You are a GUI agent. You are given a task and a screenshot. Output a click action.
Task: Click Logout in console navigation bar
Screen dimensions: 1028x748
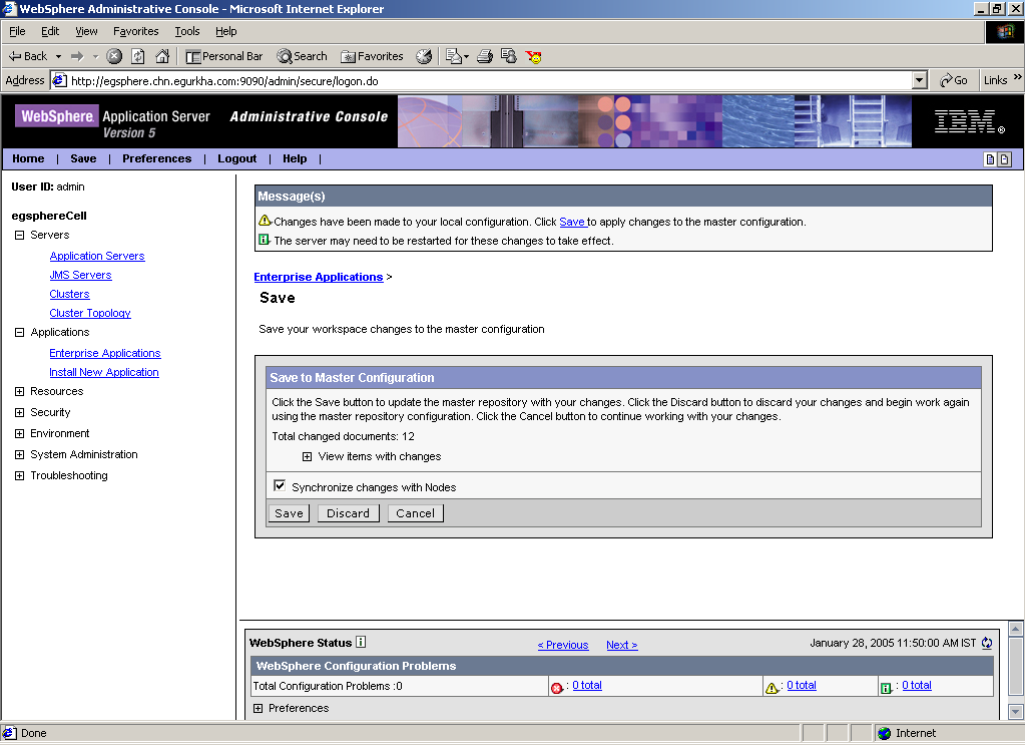pos(237,159)
